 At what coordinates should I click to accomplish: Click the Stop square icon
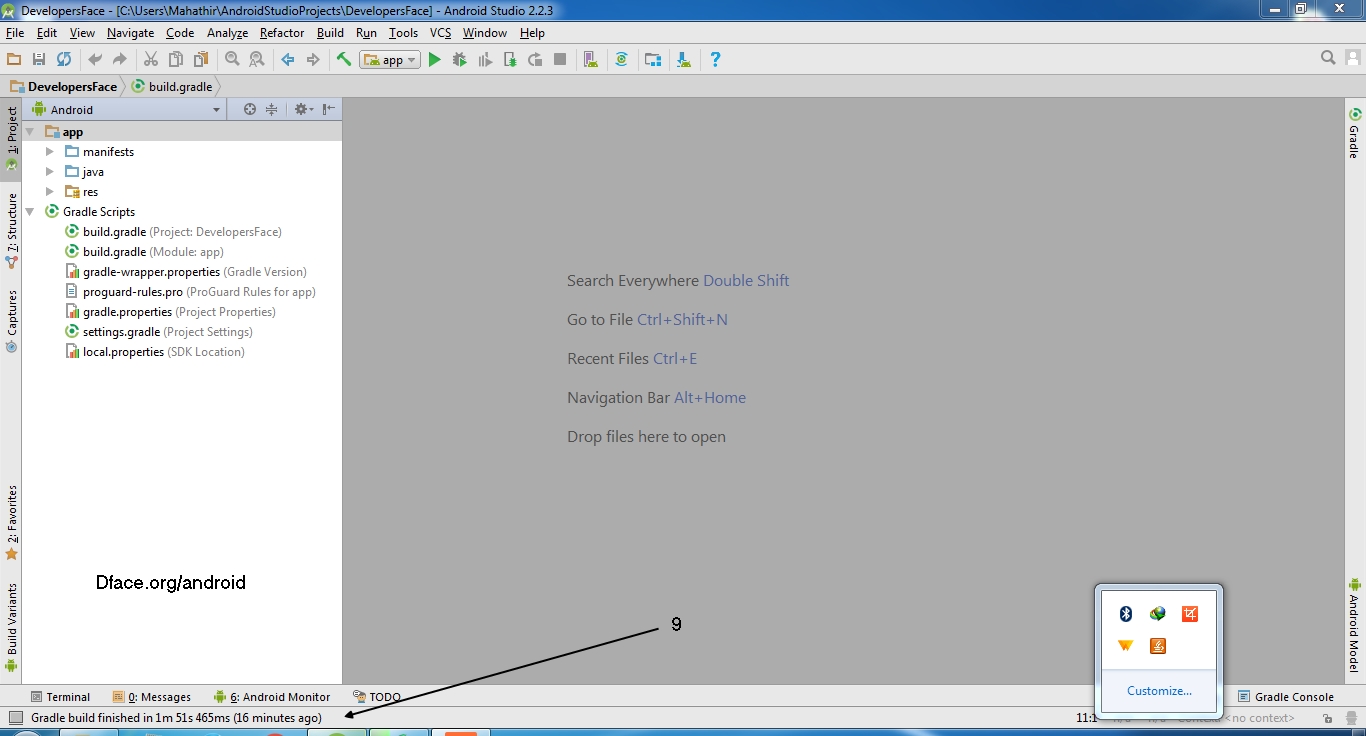tap(560, 60)
